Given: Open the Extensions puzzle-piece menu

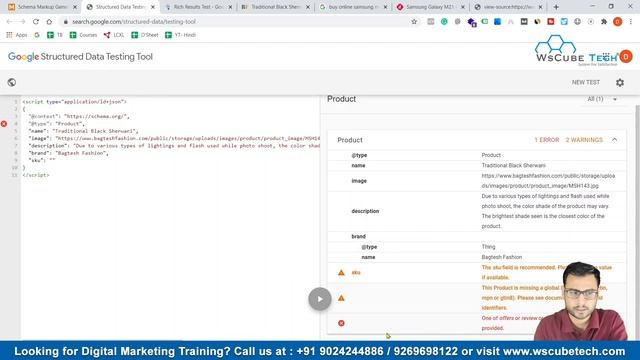Looking at the screenshot, I should 604,22.
